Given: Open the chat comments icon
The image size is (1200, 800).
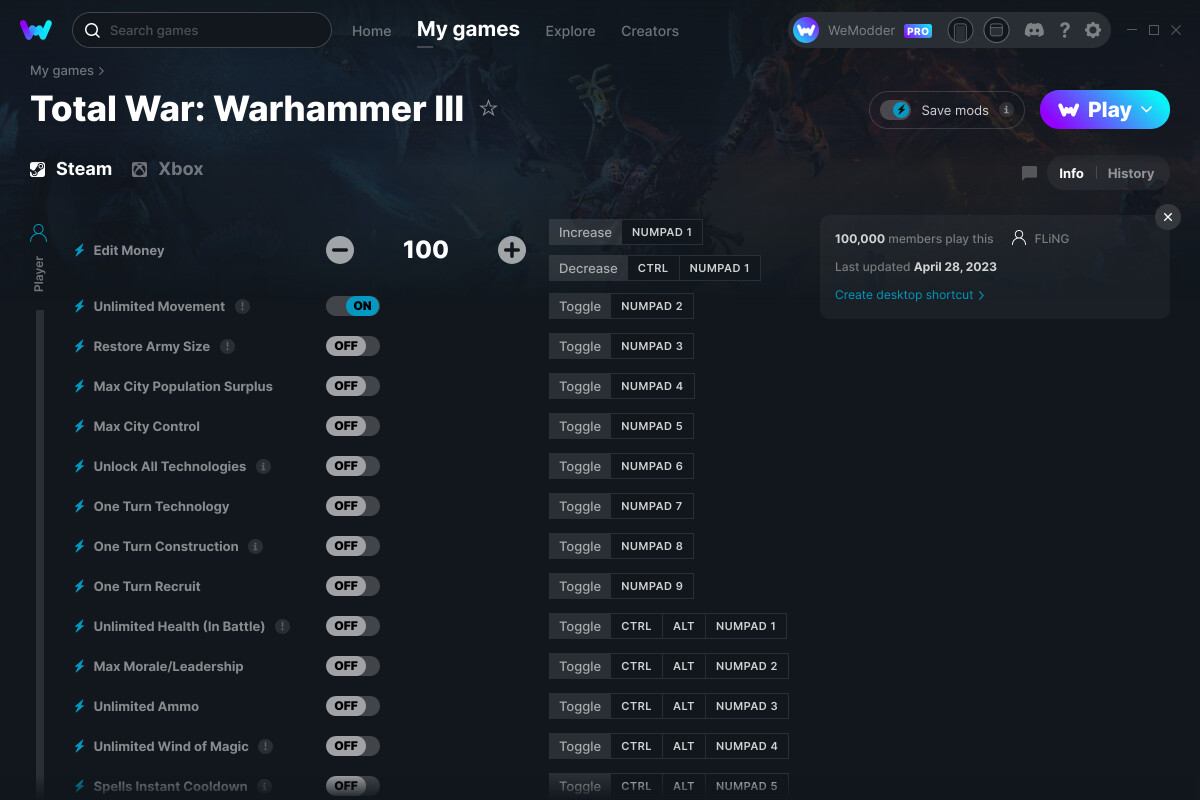Looking at the screenshot, I should tap(1029, 173).
